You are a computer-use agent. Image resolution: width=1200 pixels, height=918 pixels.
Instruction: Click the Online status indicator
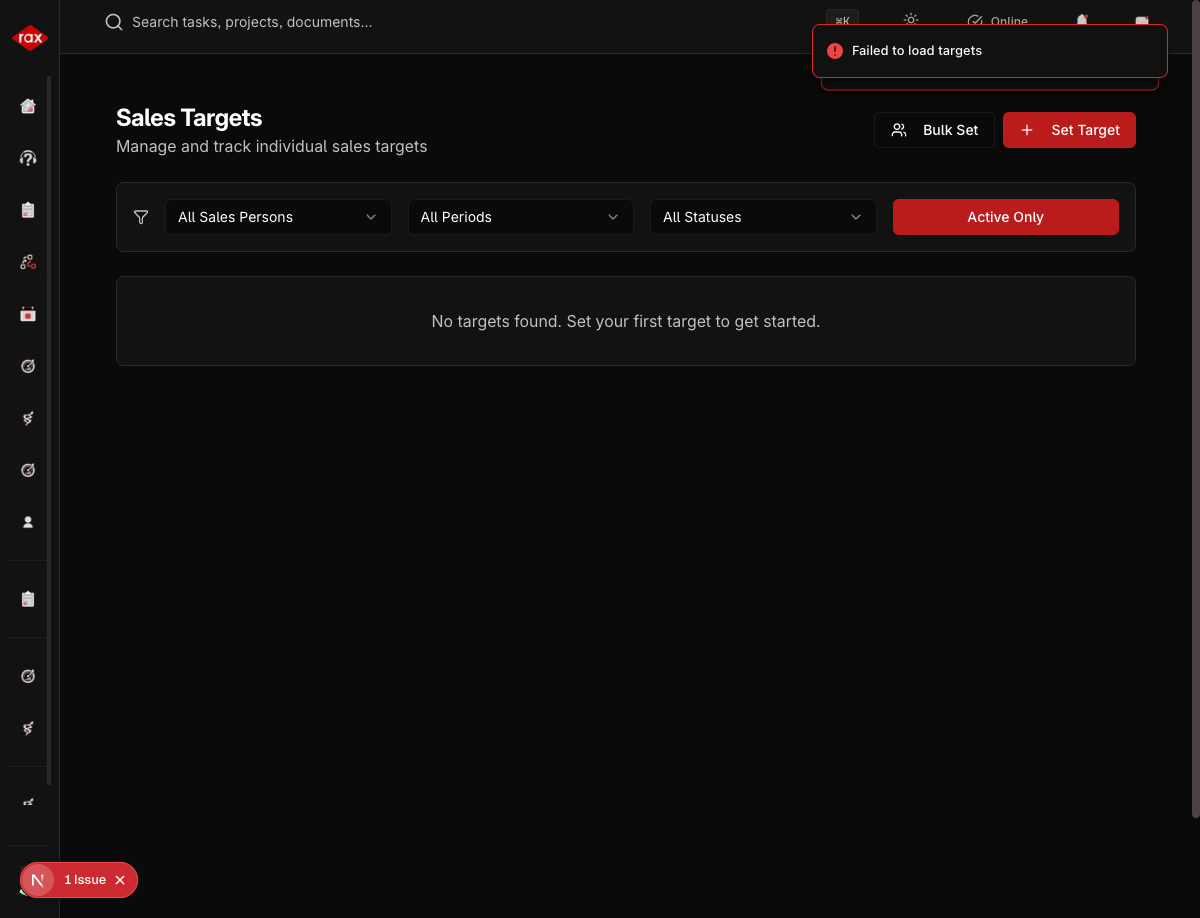[x=997, y=21]
